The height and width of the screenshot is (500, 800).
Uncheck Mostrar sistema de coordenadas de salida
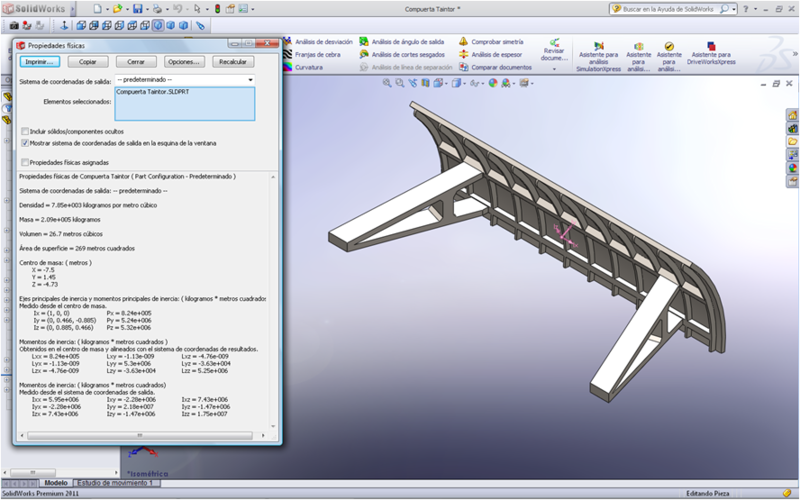(25, 143)
